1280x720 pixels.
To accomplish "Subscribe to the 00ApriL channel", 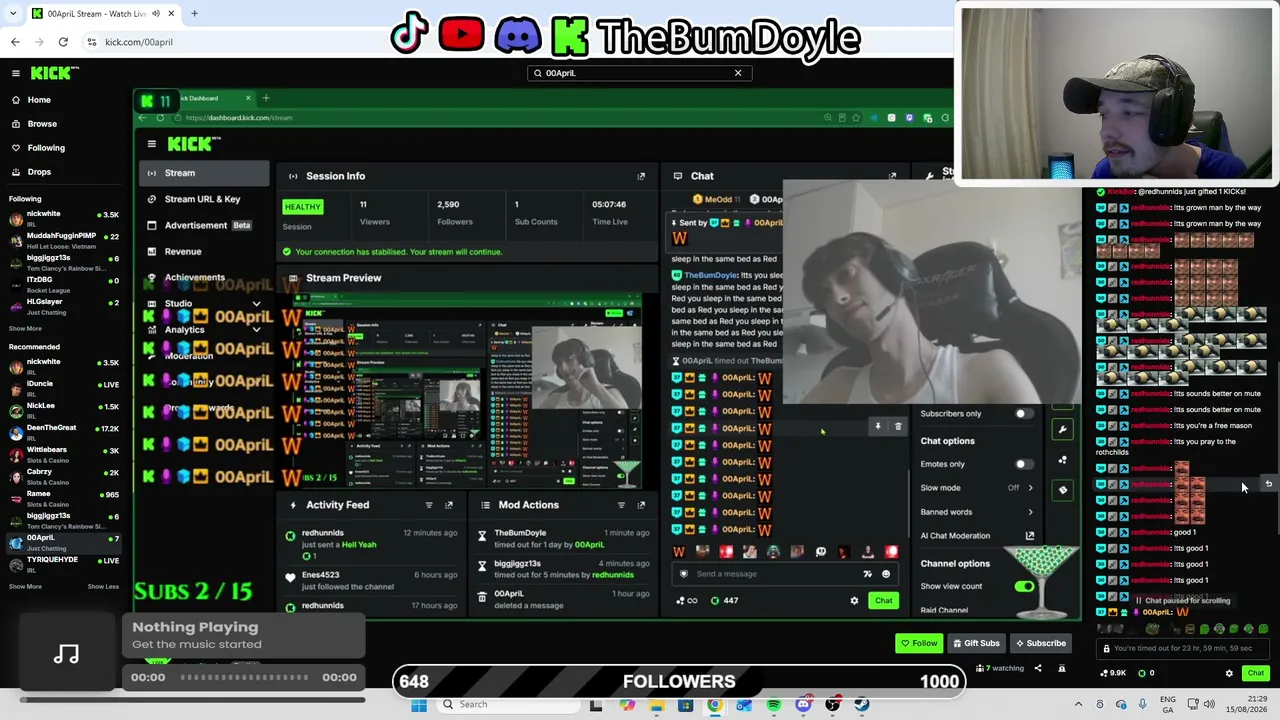I will 1040,643.
